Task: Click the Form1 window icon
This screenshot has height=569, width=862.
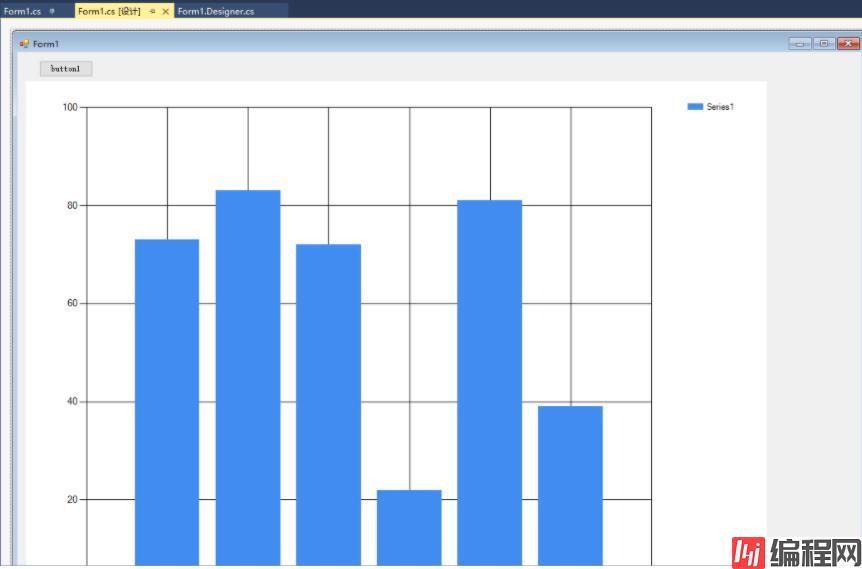Action: pos(24,44)
